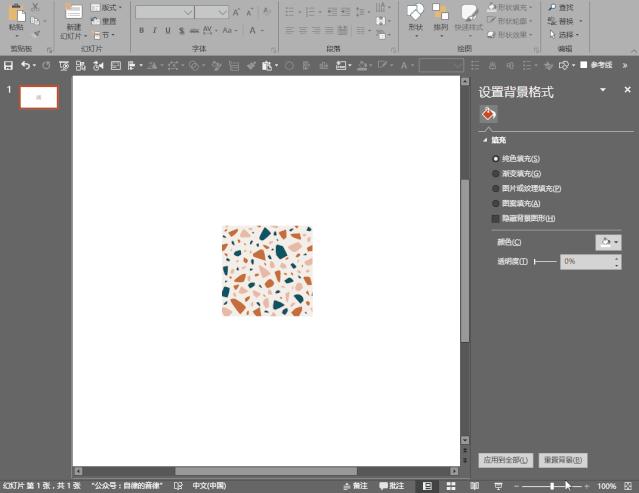Open Shape Fill (形状填充) menu

click(510, 7)
